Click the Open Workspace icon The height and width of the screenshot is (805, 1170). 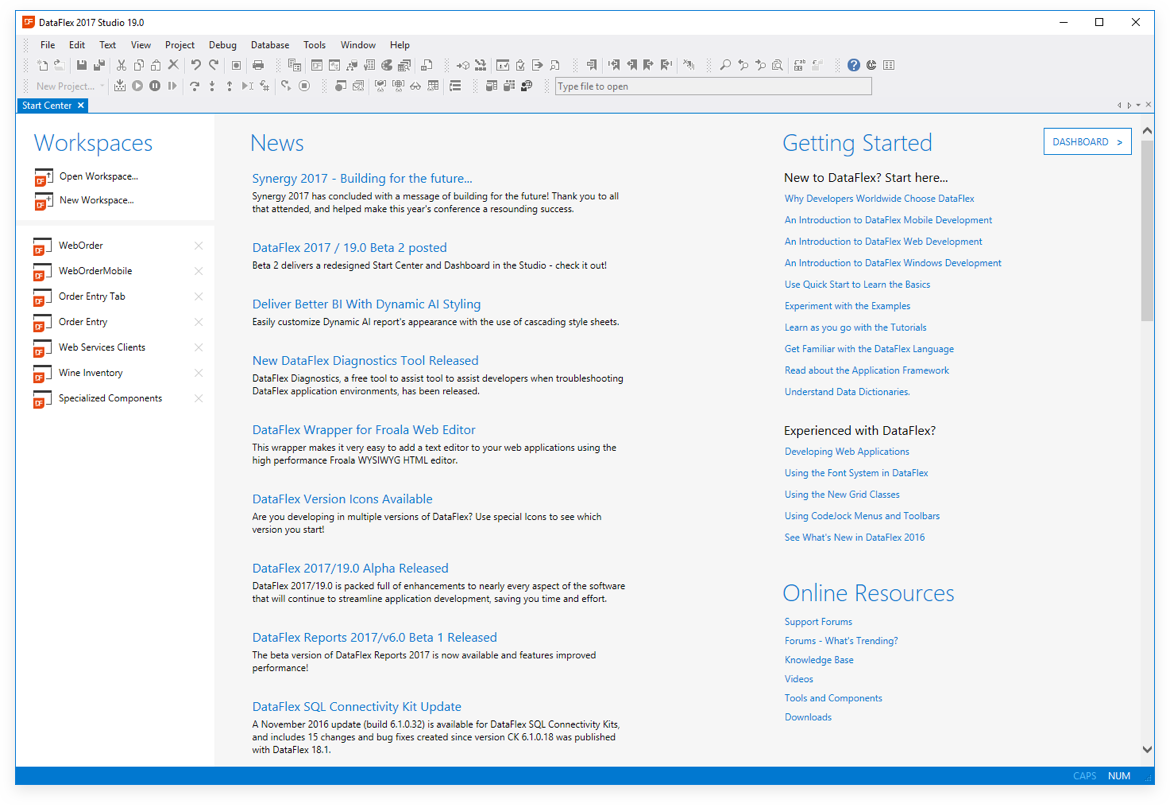(43, 177)
